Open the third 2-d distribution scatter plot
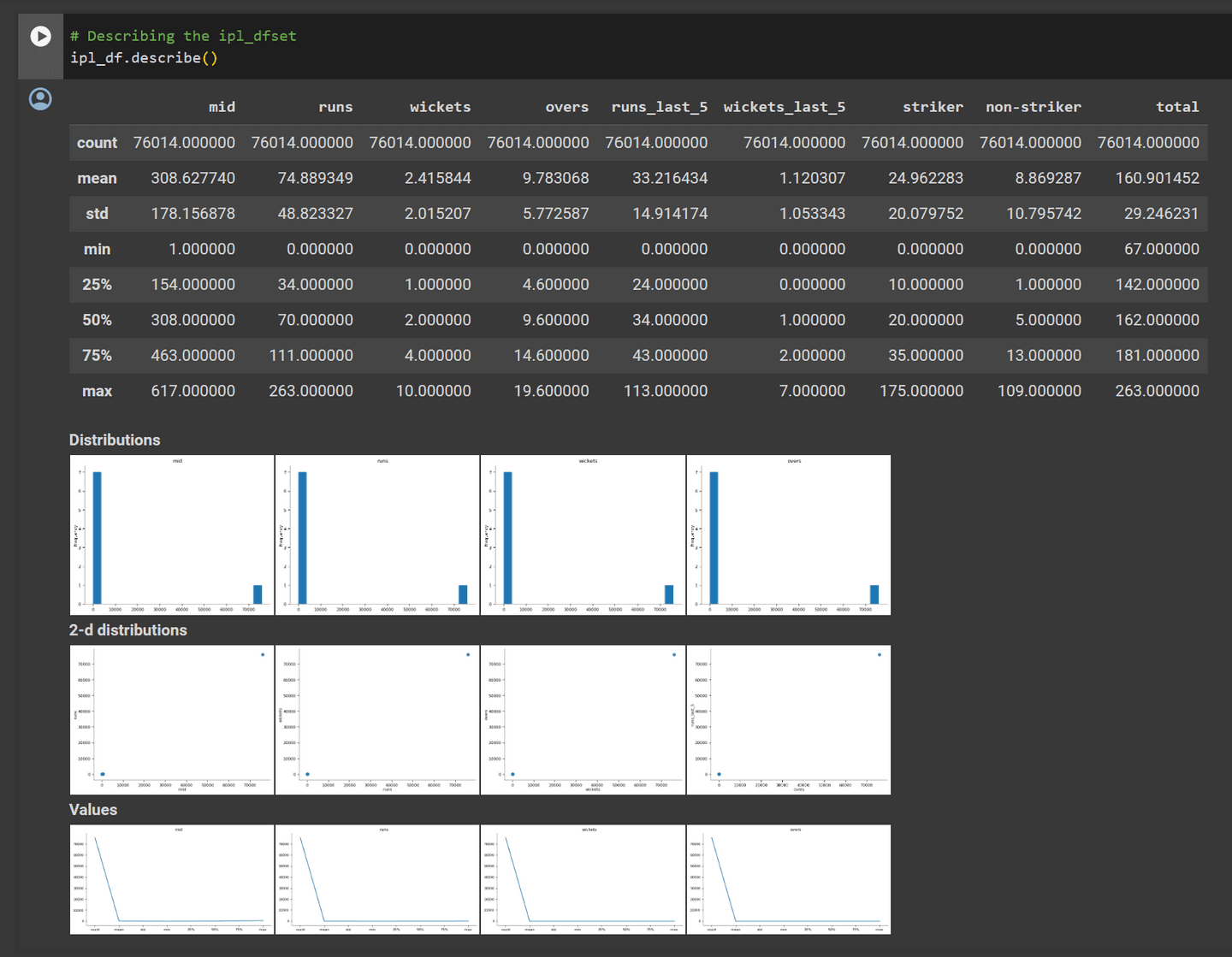Screen dimensions: 1232x957 click(583, 720)
